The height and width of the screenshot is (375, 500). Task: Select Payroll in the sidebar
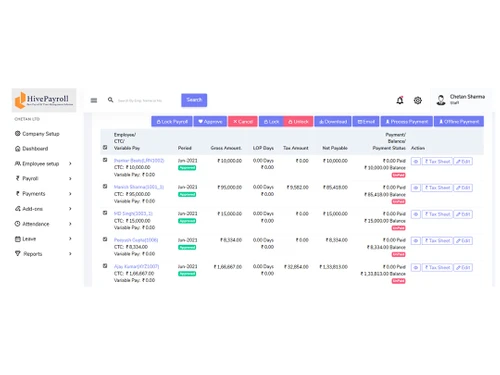27,178
